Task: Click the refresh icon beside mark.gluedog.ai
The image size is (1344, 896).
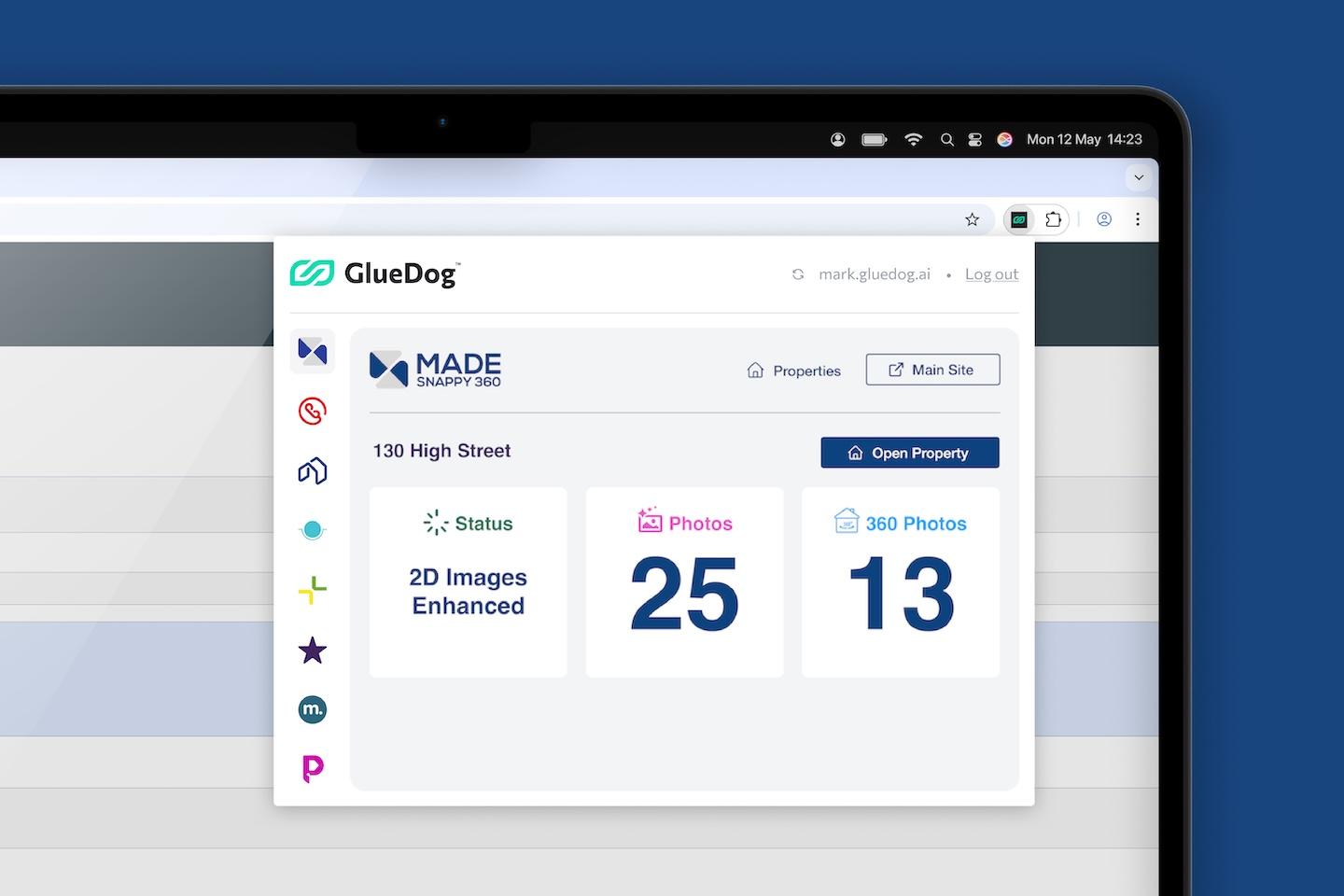Action: (798, 274)
